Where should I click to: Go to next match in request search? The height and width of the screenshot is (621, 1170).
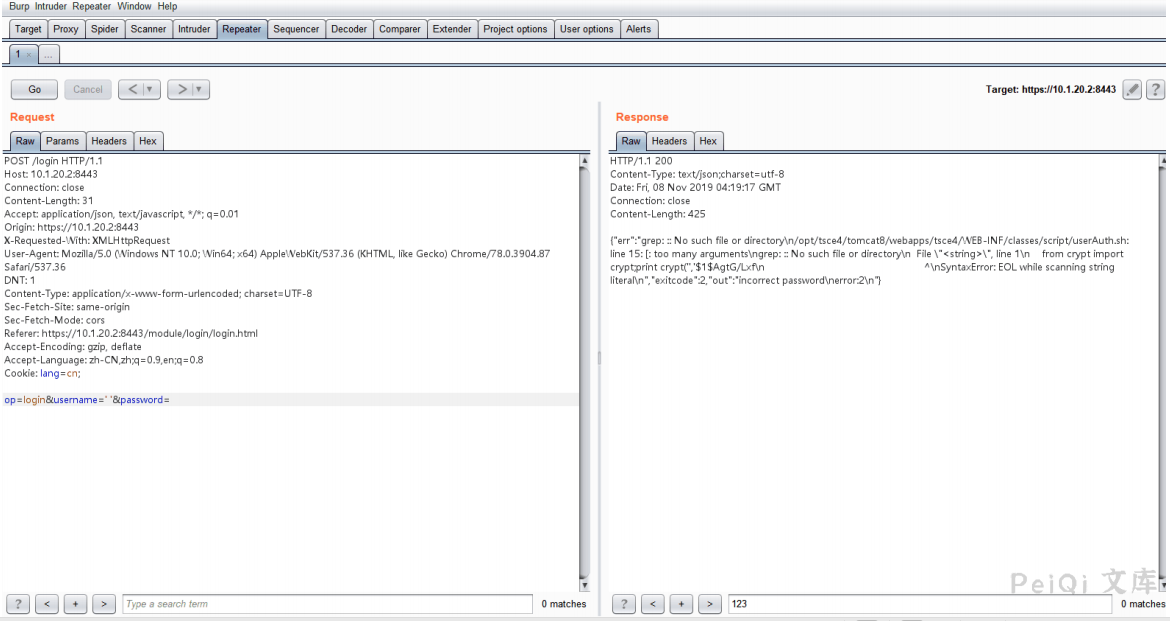(104, 604)
